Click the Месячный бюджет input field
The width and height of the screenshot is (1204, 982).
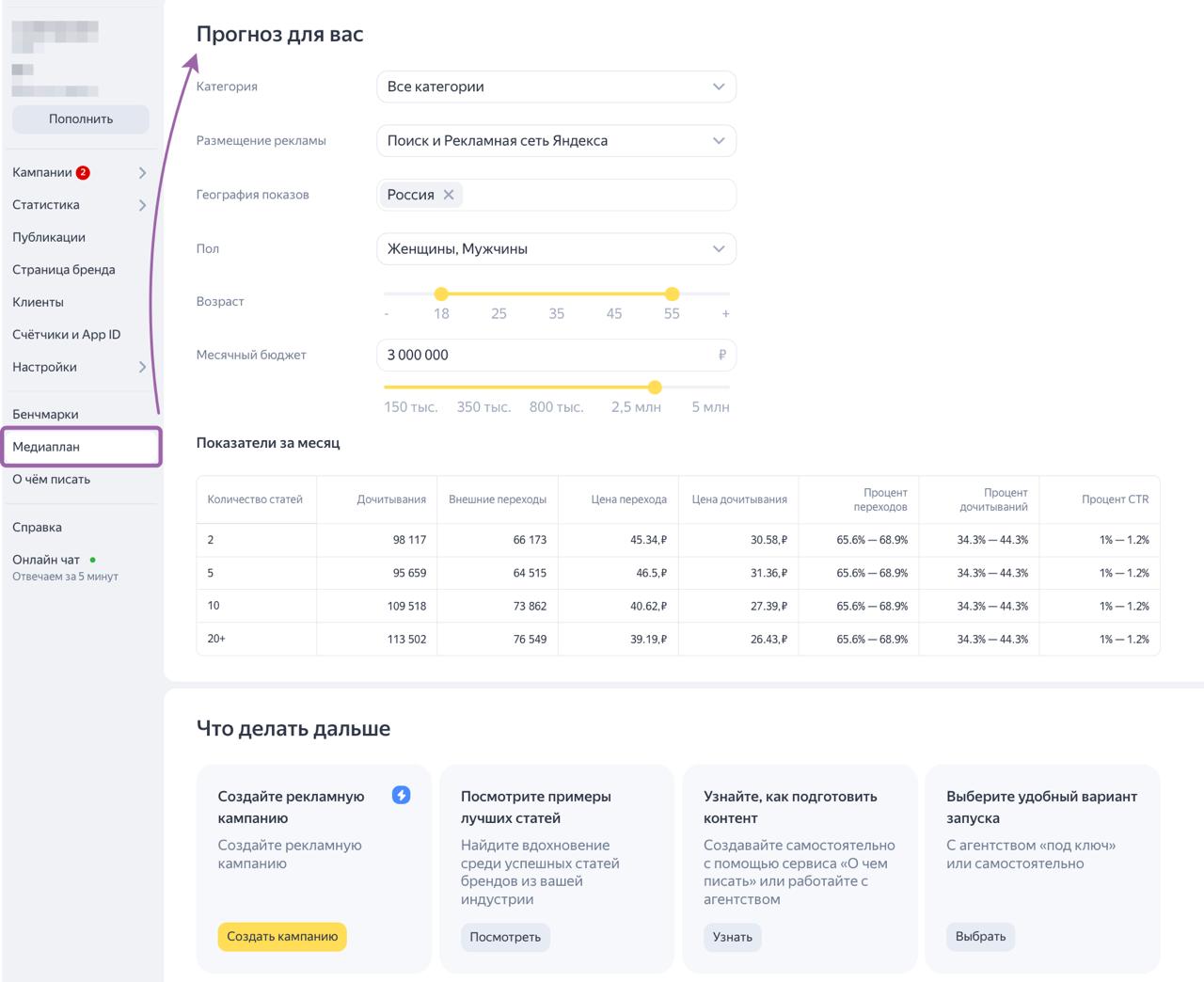[546, 356]
